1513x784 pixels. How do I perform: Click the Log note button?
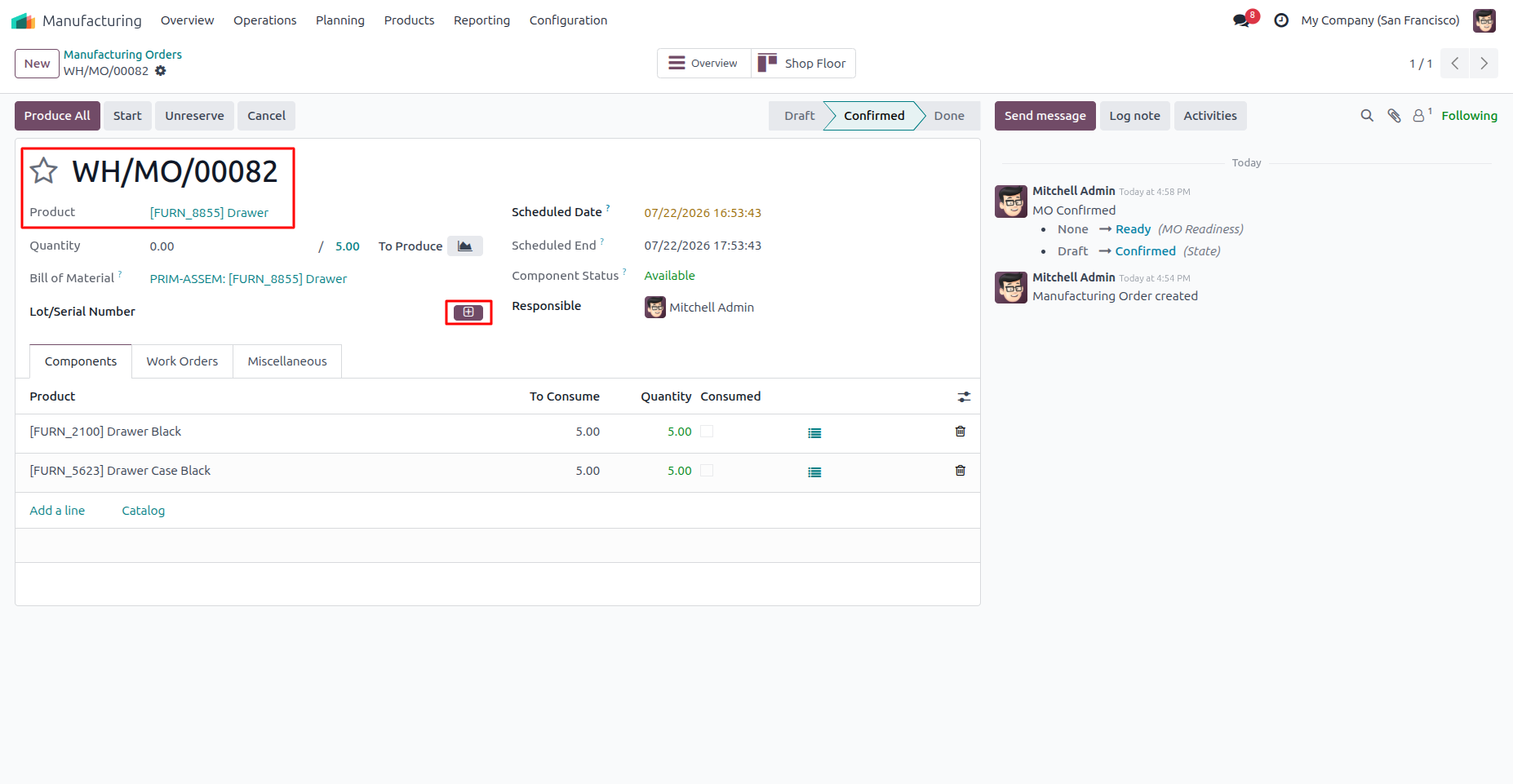click(1135, 116)
